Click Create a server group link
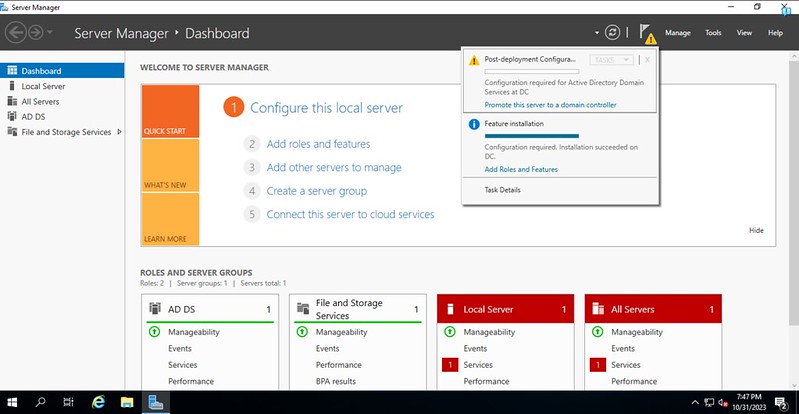The width and height of the screenshot is (799, 414). 316,191
